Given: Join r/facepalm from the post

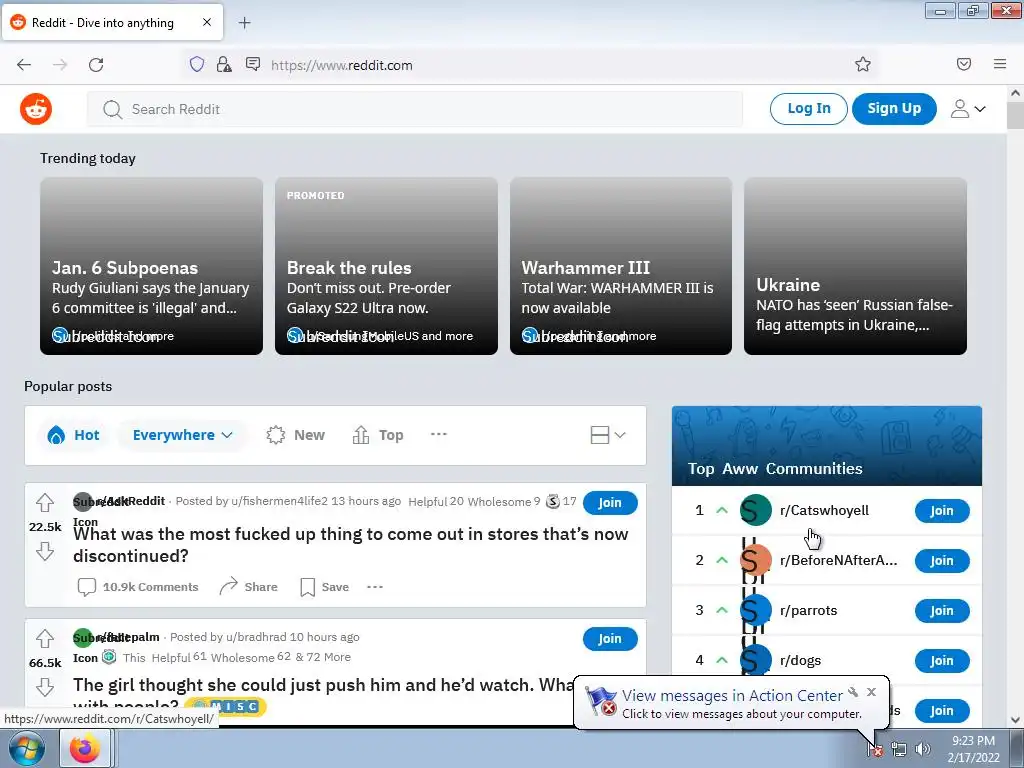Looking at the screenshot, I should [x=610, y=639].
